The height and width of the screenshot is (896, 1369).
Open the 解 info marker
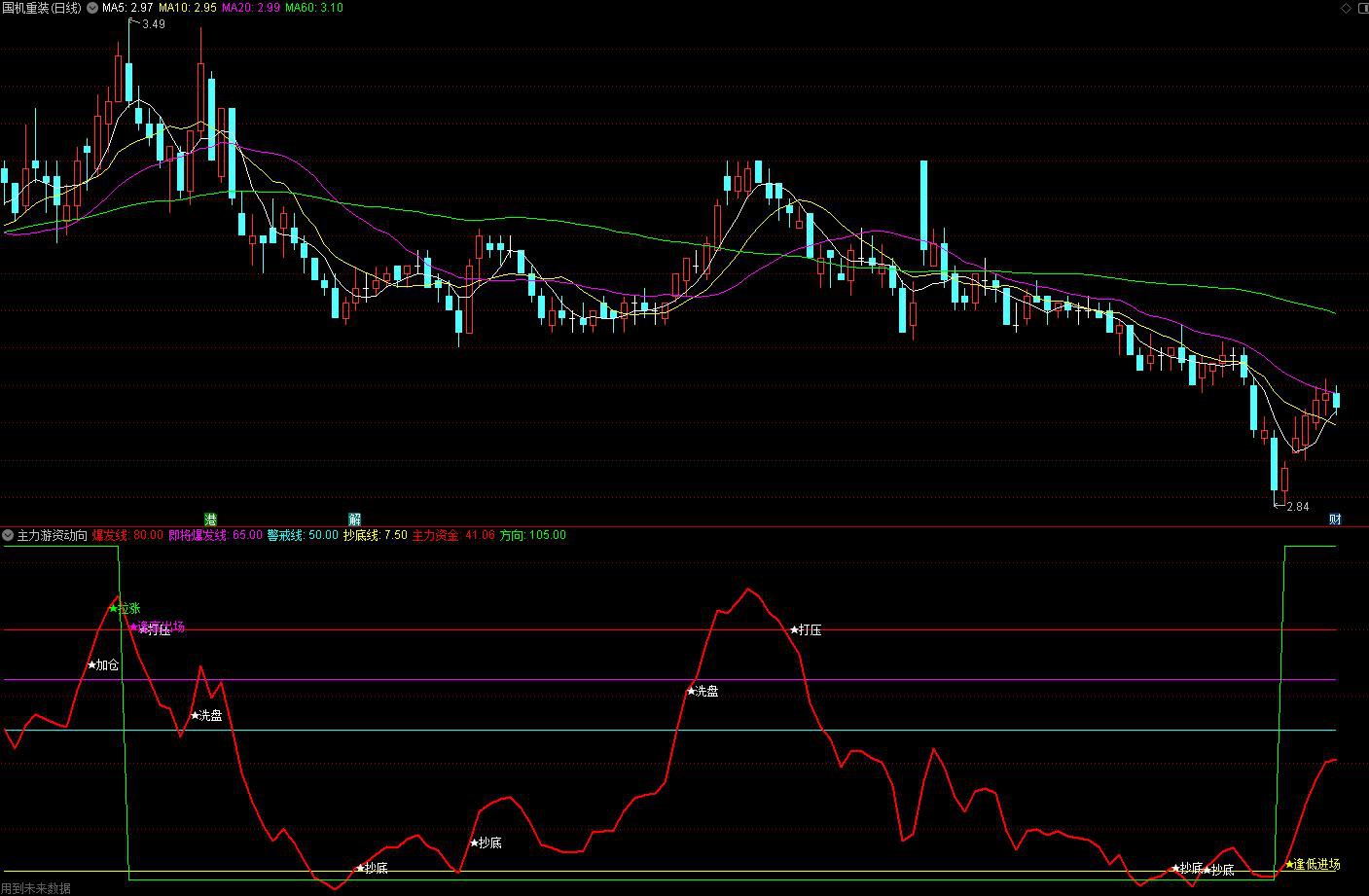coord(354,519)
